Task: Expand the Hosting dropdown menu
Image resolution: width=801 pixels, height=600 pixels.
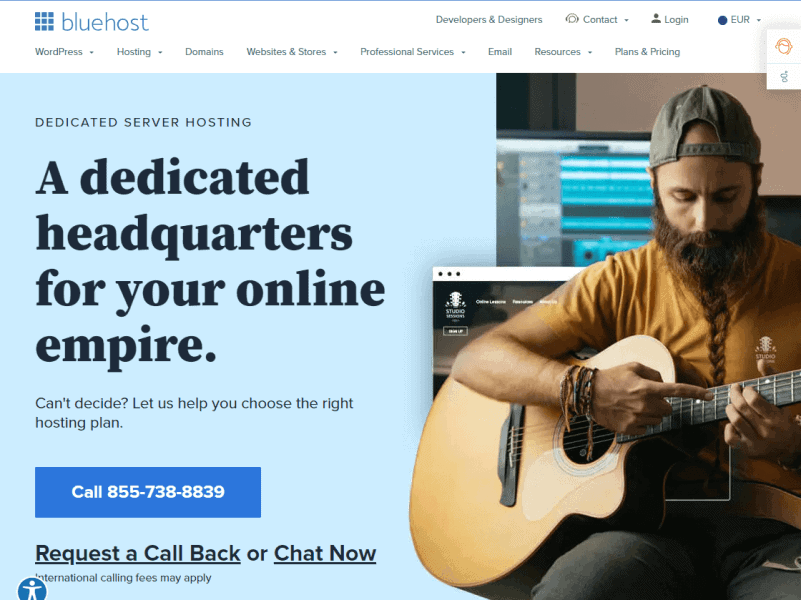Action: pos(139,52)
